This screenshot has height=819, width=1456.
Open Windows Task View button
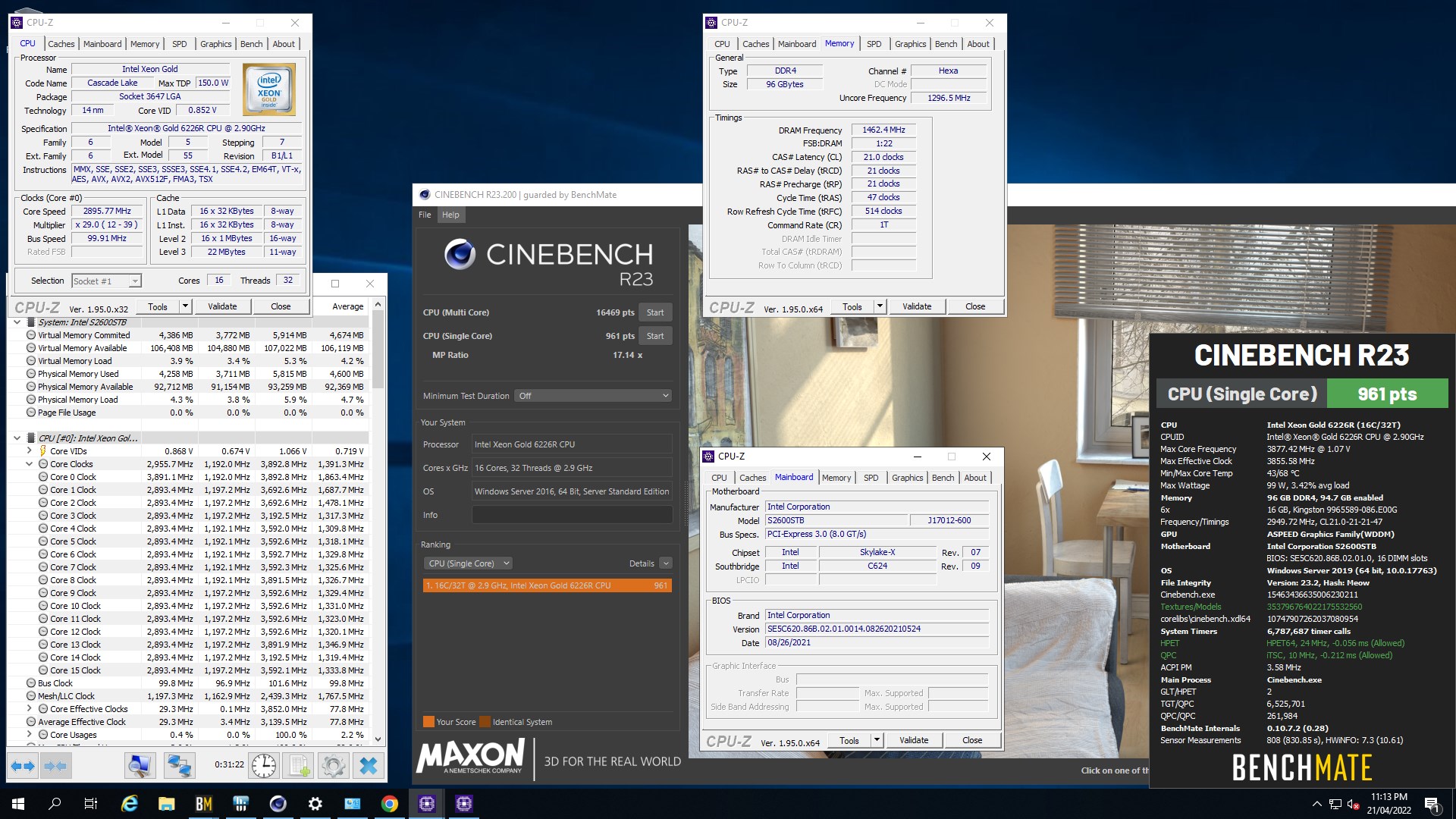tap(91, 804)
